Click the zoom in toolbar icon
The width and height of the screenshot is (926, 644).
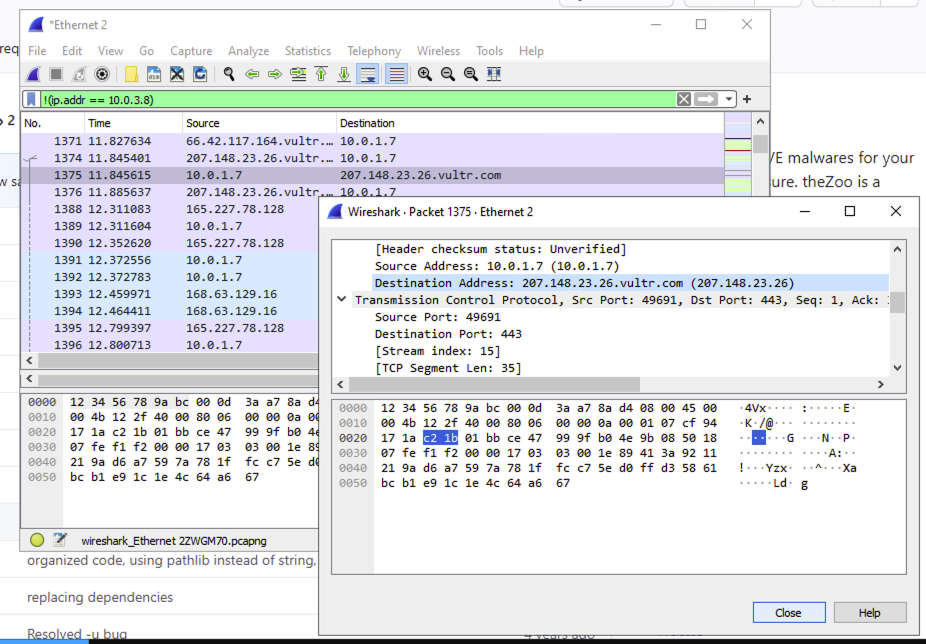(425, 74)
